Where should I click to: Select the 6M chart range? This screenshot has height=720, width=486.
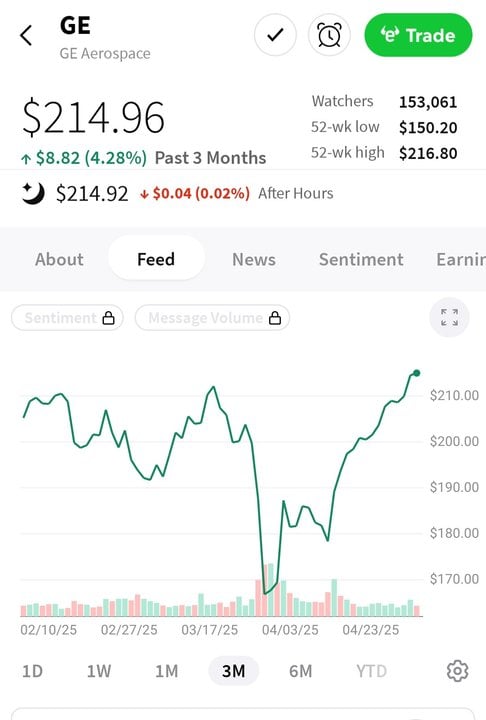coord(300,671)
